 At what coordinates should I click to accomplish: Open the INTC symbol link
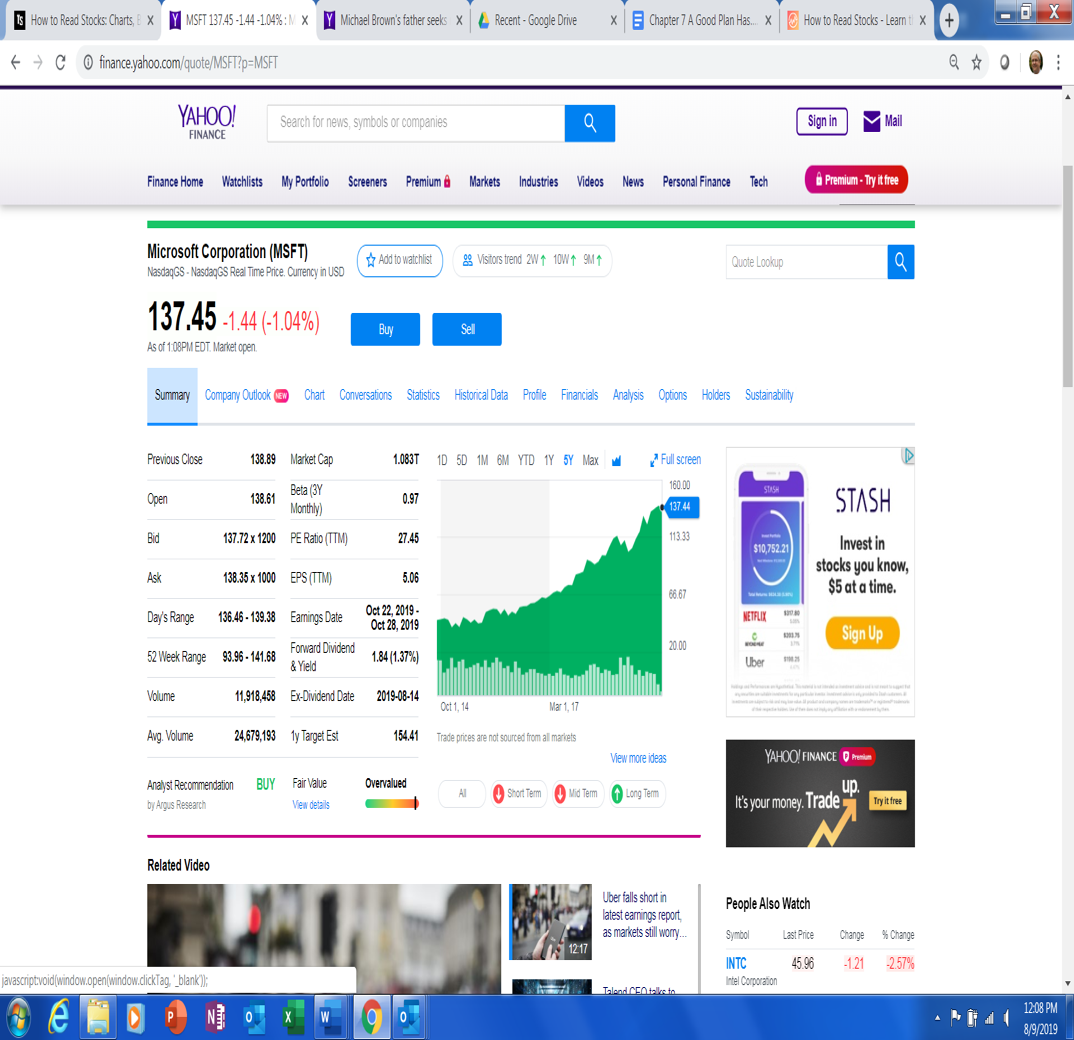pos(736,963)
